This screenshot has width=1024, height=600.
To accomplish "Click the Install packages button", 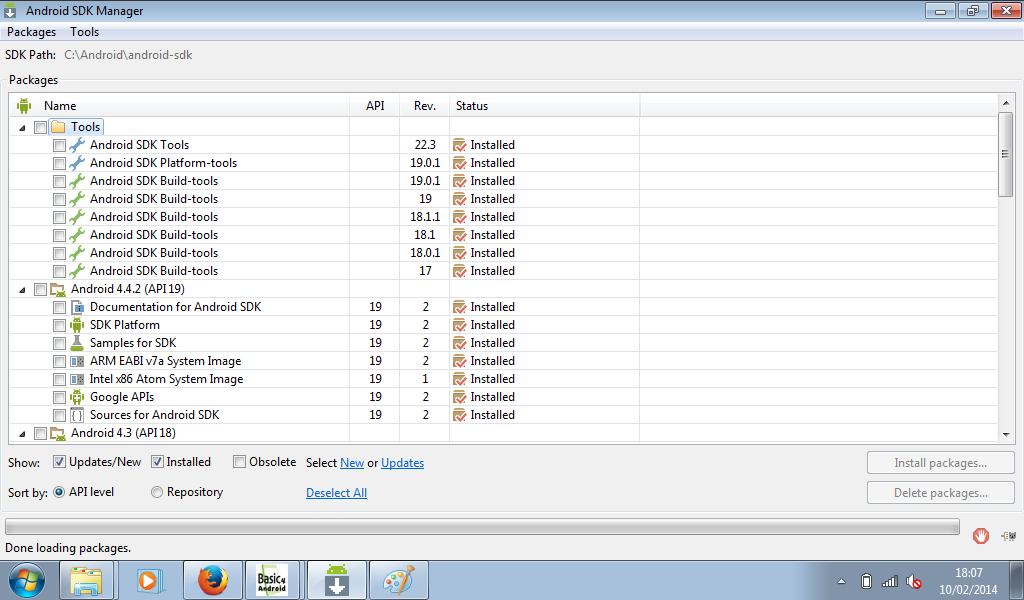I will (x=940, y=463).
